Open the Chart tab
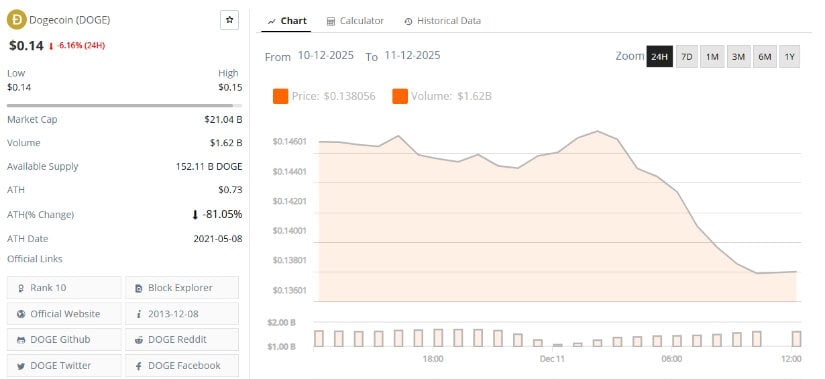Screen dimensions: 825x379 point(287,21)
